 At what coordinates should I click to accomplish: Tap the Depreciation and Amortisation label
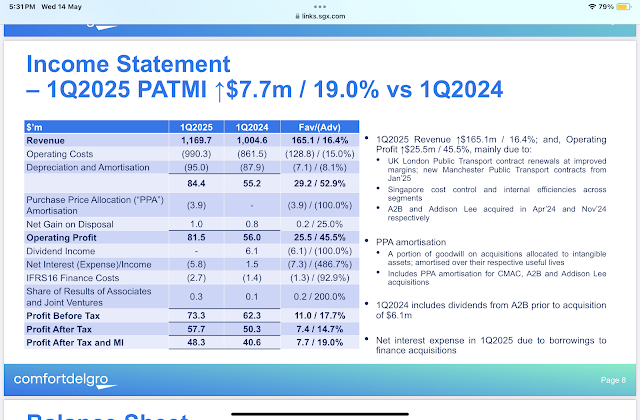[x=88, y=167]
